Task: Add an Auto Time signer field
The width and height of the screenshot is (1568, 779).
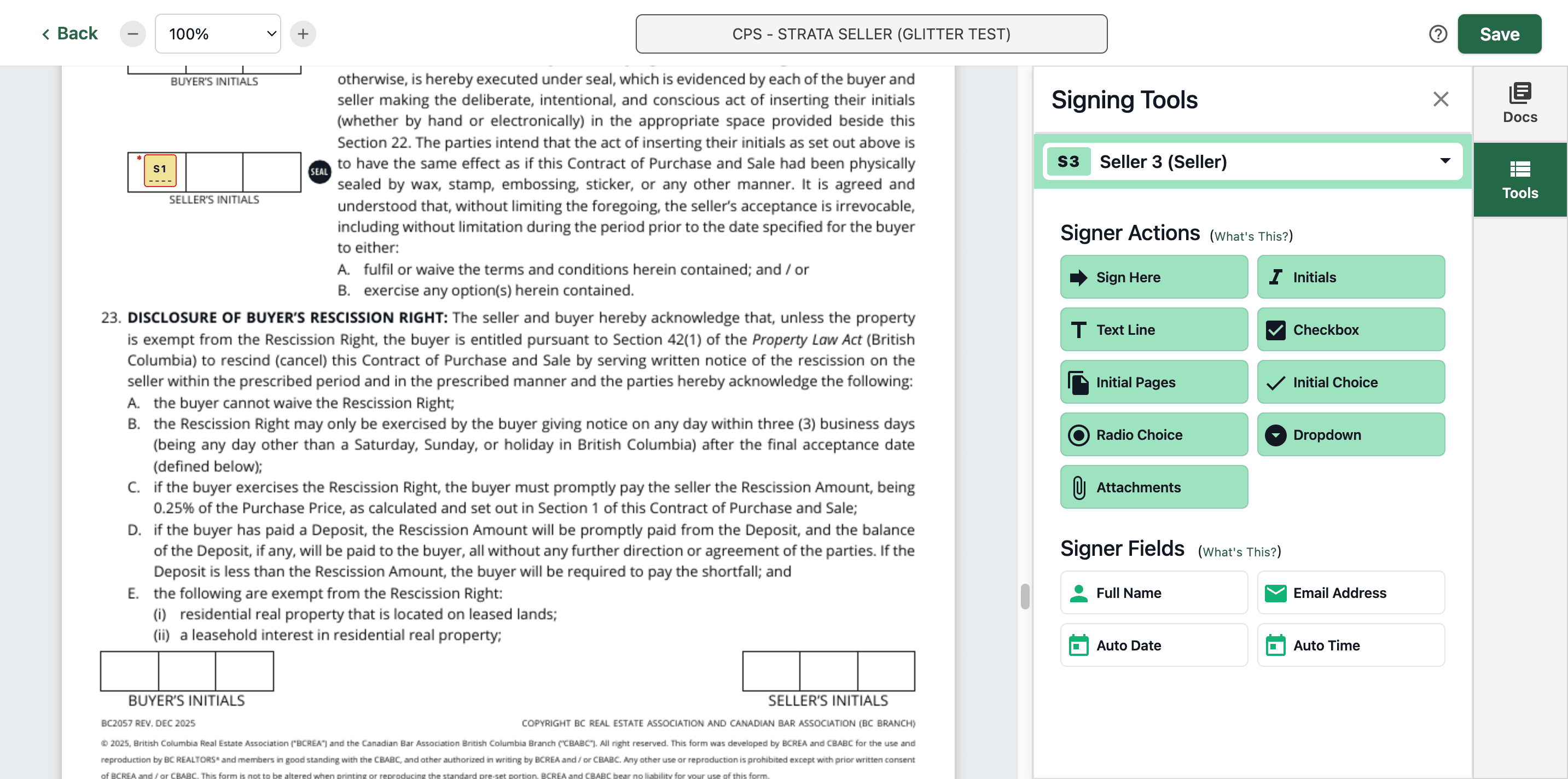Action: coord(1351,645)
